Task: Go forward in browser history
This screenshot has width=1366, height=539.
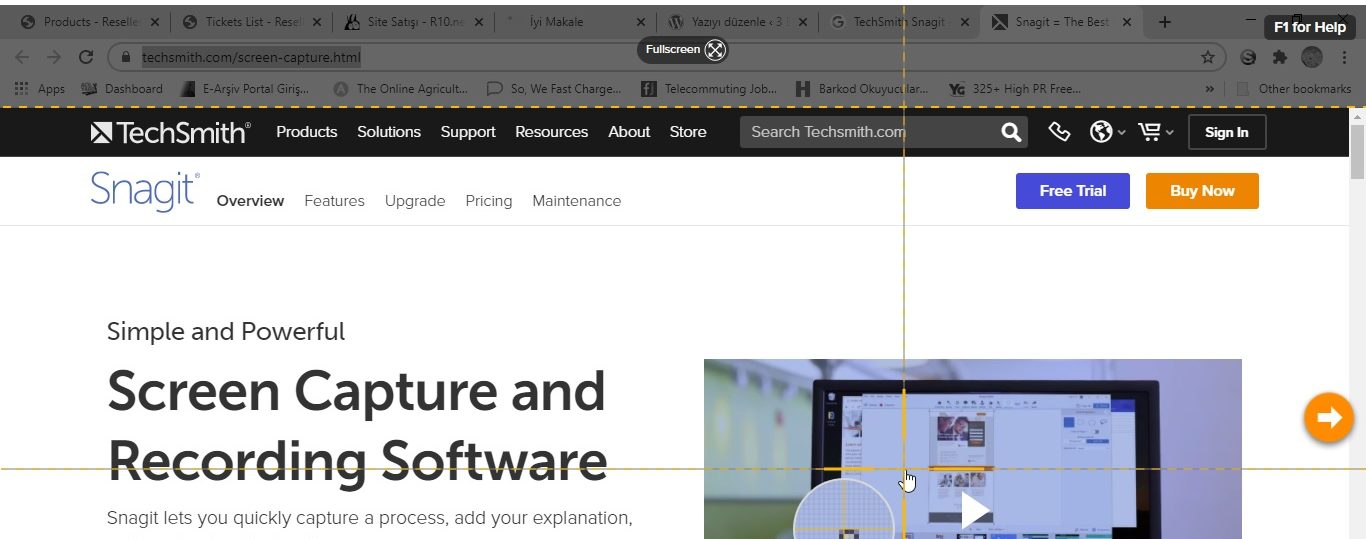Action: pyautogui.click(x=54, y=57)
